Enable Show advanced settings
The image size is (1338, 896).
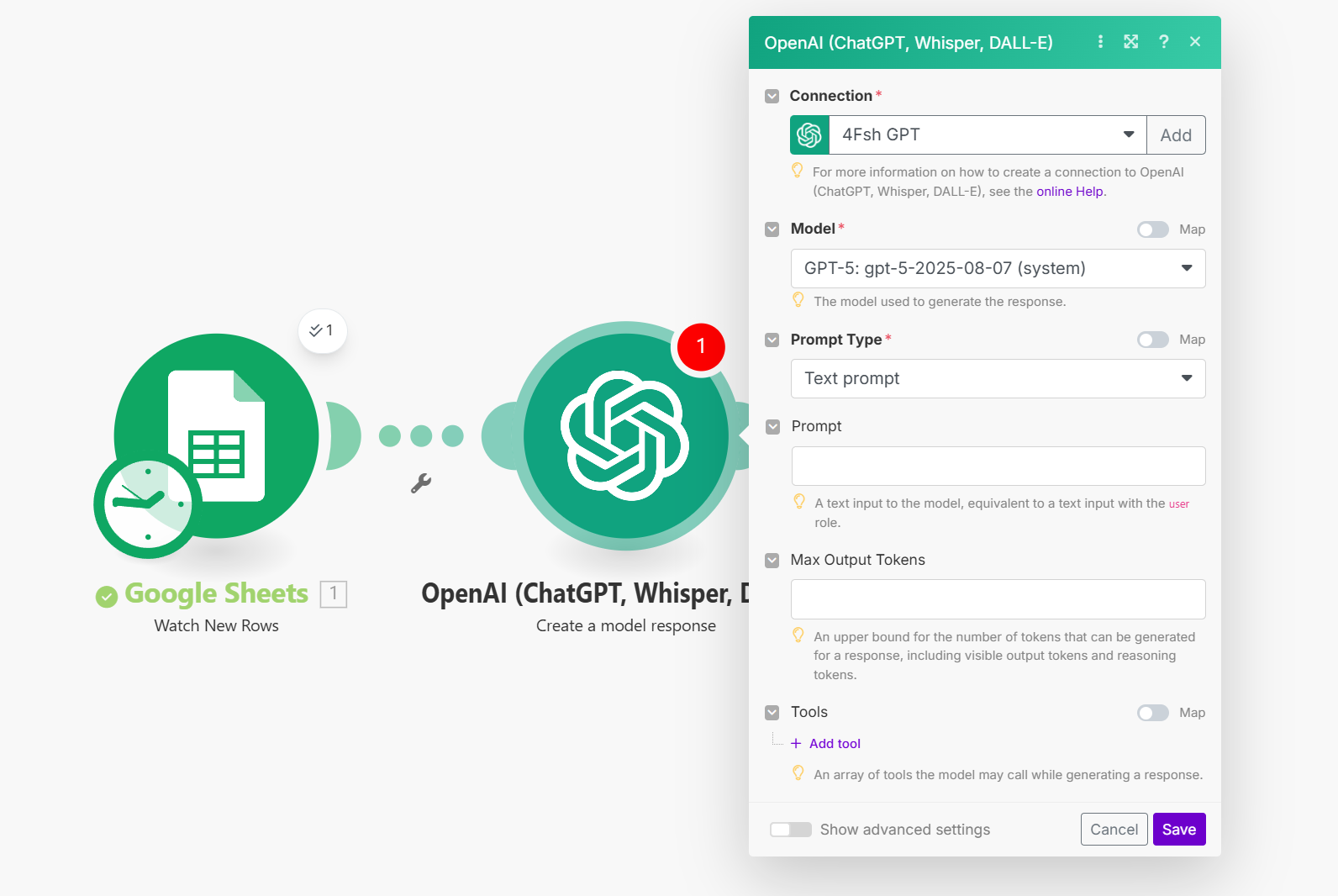[x=791, y=830]
